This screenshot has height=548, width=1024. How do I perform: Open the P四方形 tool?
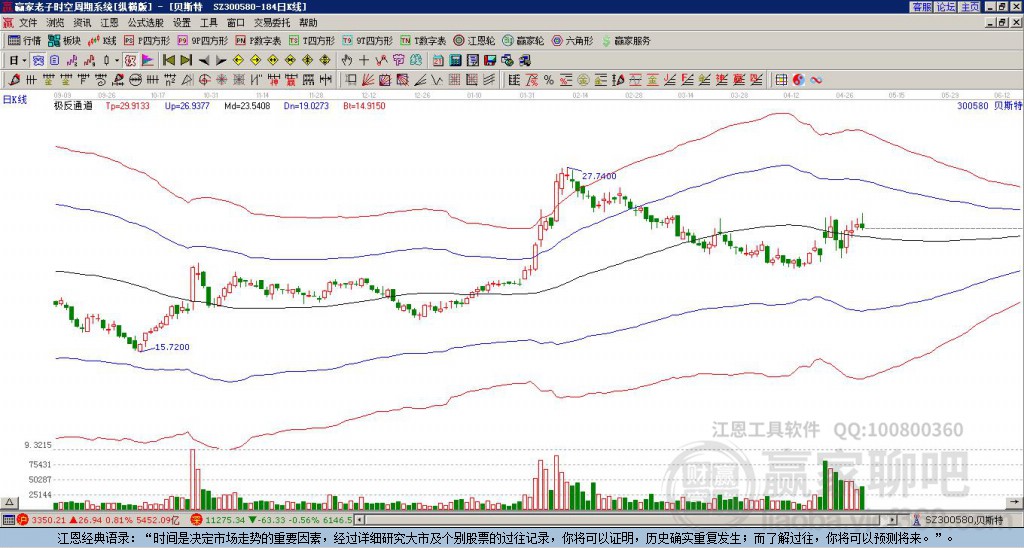[148, 40]
